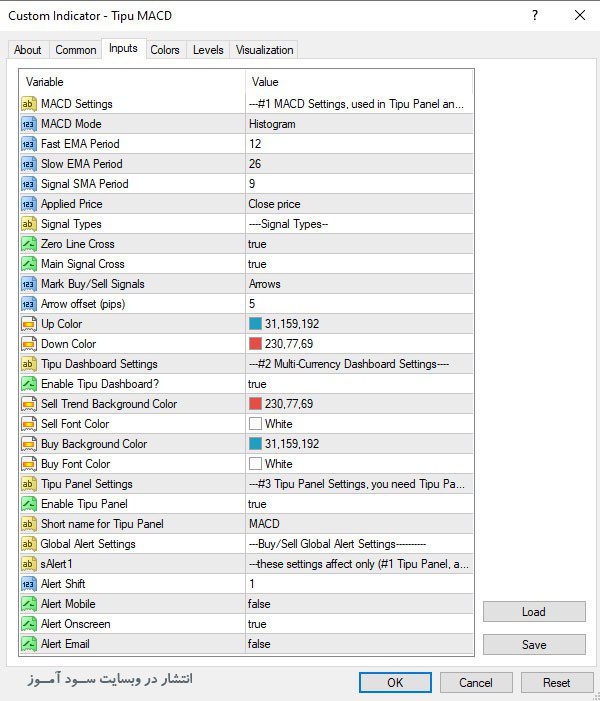Image resolution: width=600 pixels, height=701 pixels.
Task: Click the Up Color row icon
Action: 28,324
